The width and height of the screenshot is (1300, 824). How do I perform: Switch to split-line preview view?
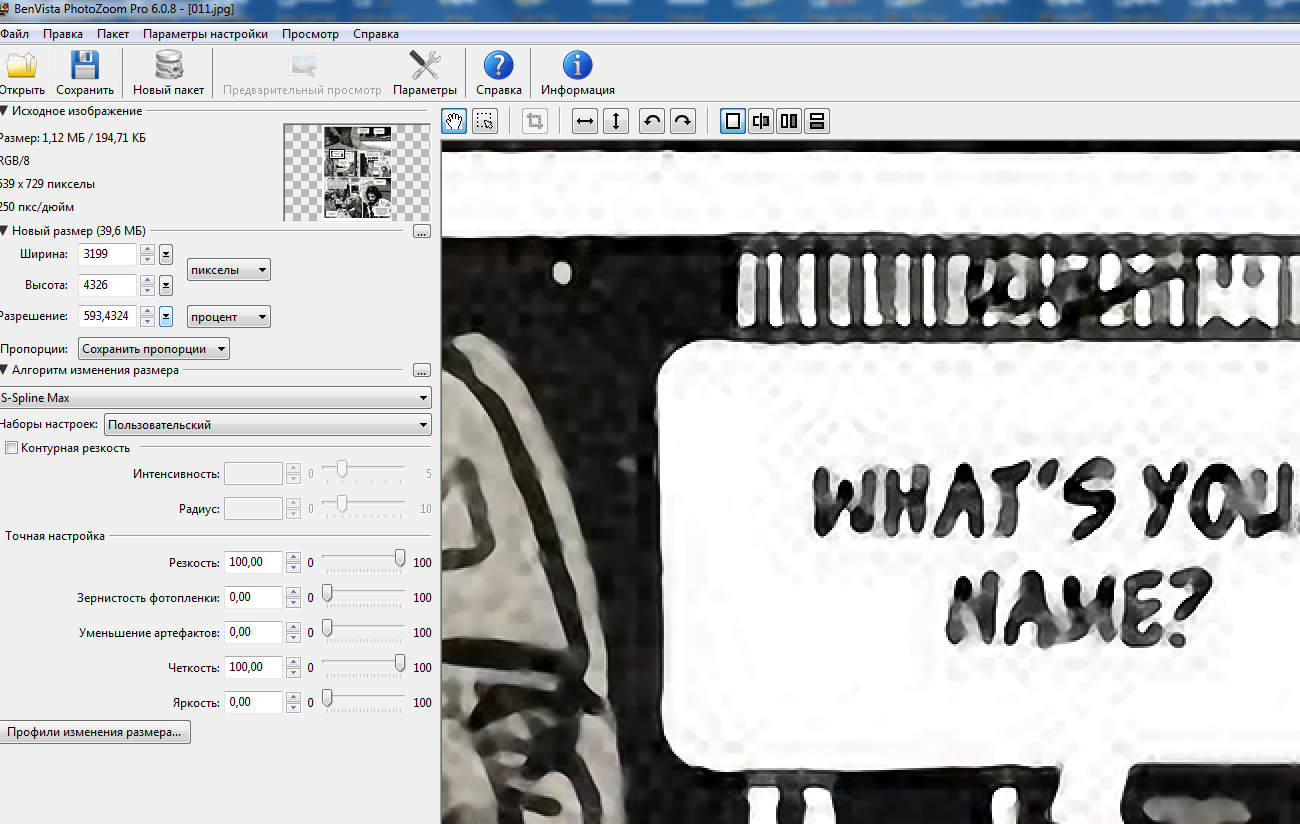point(761,121)
